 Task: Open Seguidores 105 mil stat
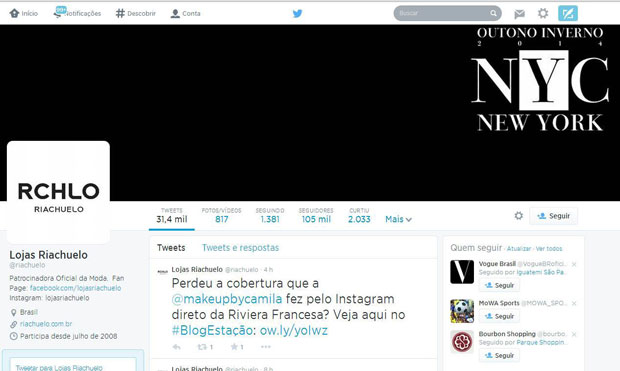[x=316, y=216]
